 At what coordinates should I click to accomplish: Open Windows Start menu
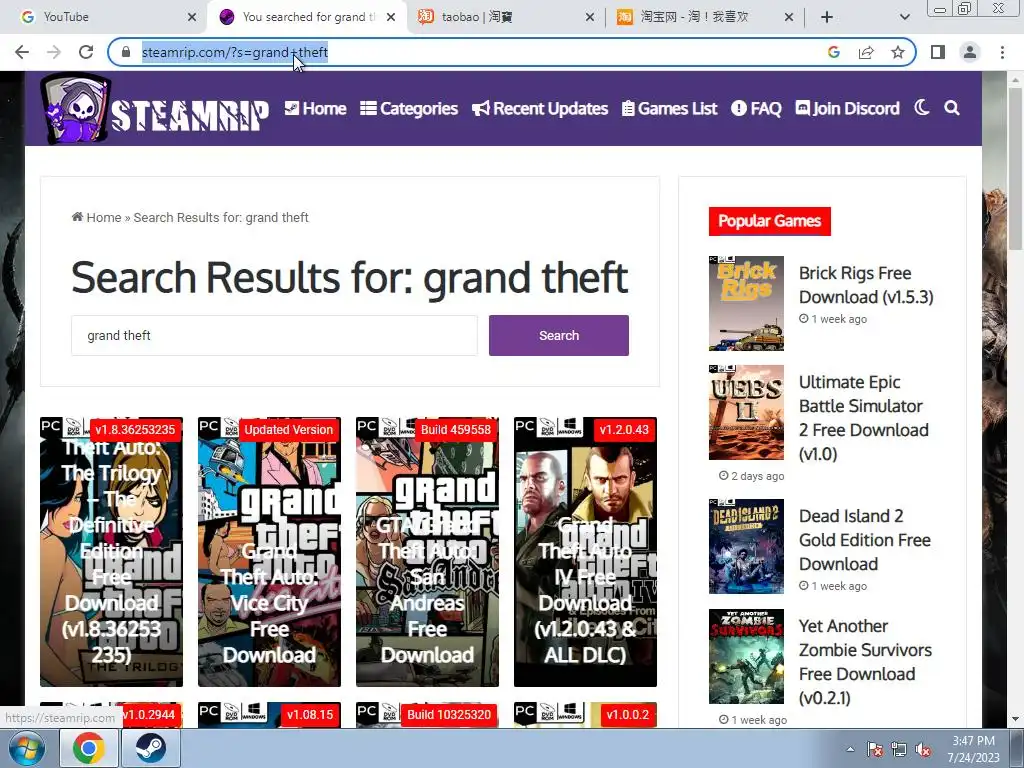27,748
